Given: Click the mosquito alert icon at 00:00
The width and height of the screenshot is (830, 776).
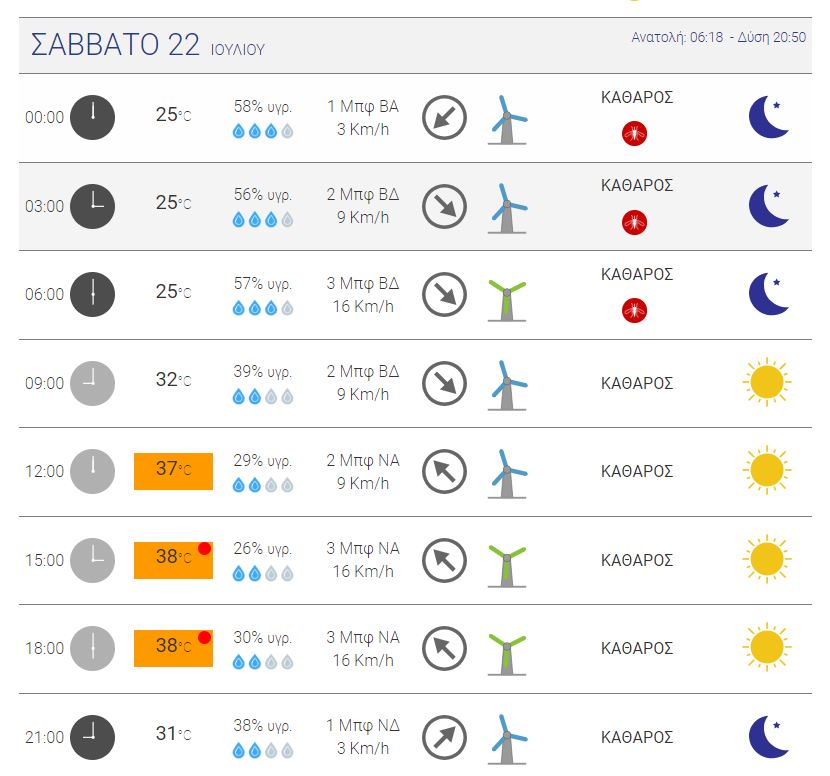Looking at the screenshot, I should pyautogui.click(x=634, y=133).
